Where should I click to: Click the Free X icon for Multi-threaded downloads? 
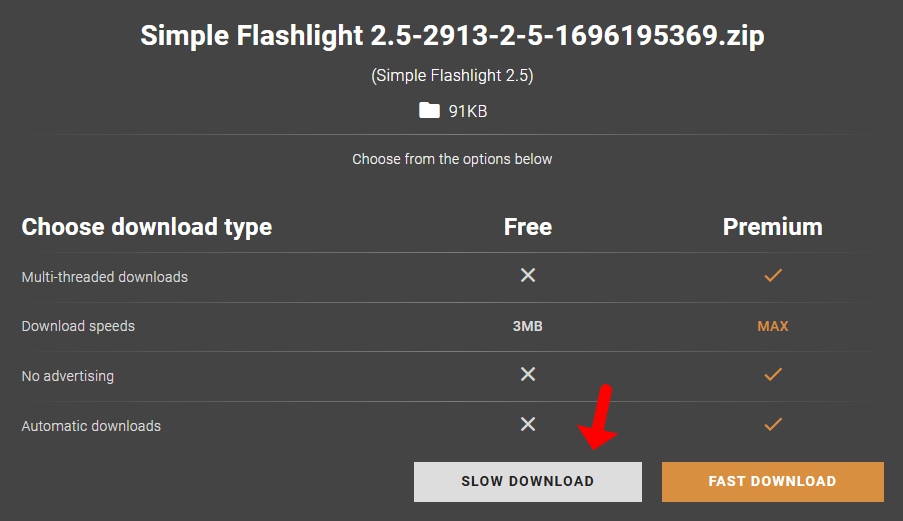(528, 275)
